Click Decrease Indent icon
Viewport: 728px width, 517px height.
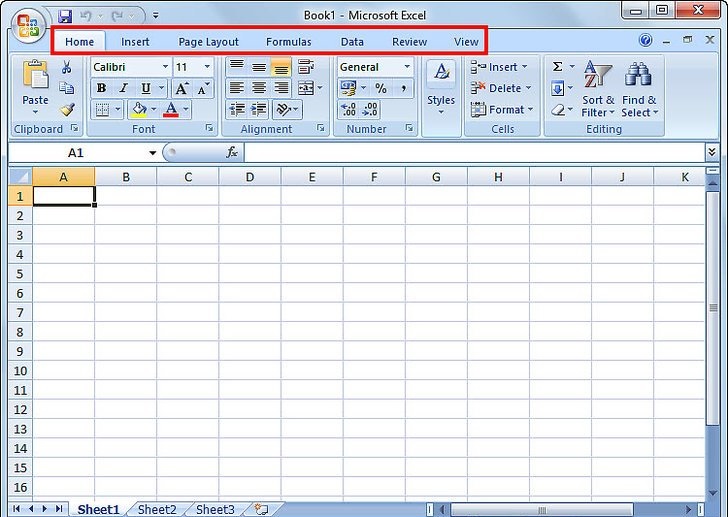click(x=237, y=110)
